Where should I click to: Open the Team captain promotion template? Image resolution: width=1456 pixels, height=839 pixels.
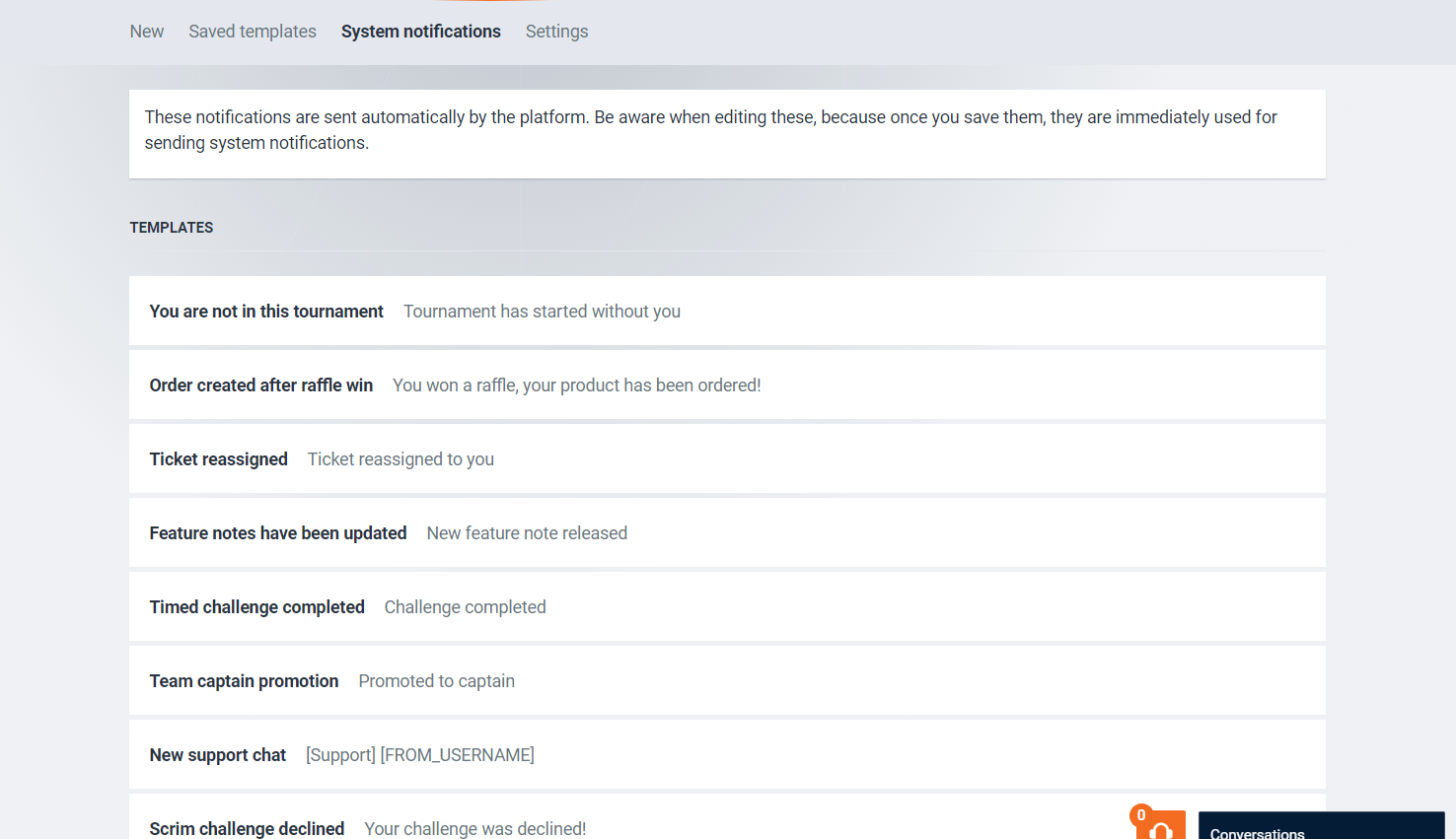tap(245, 681)
